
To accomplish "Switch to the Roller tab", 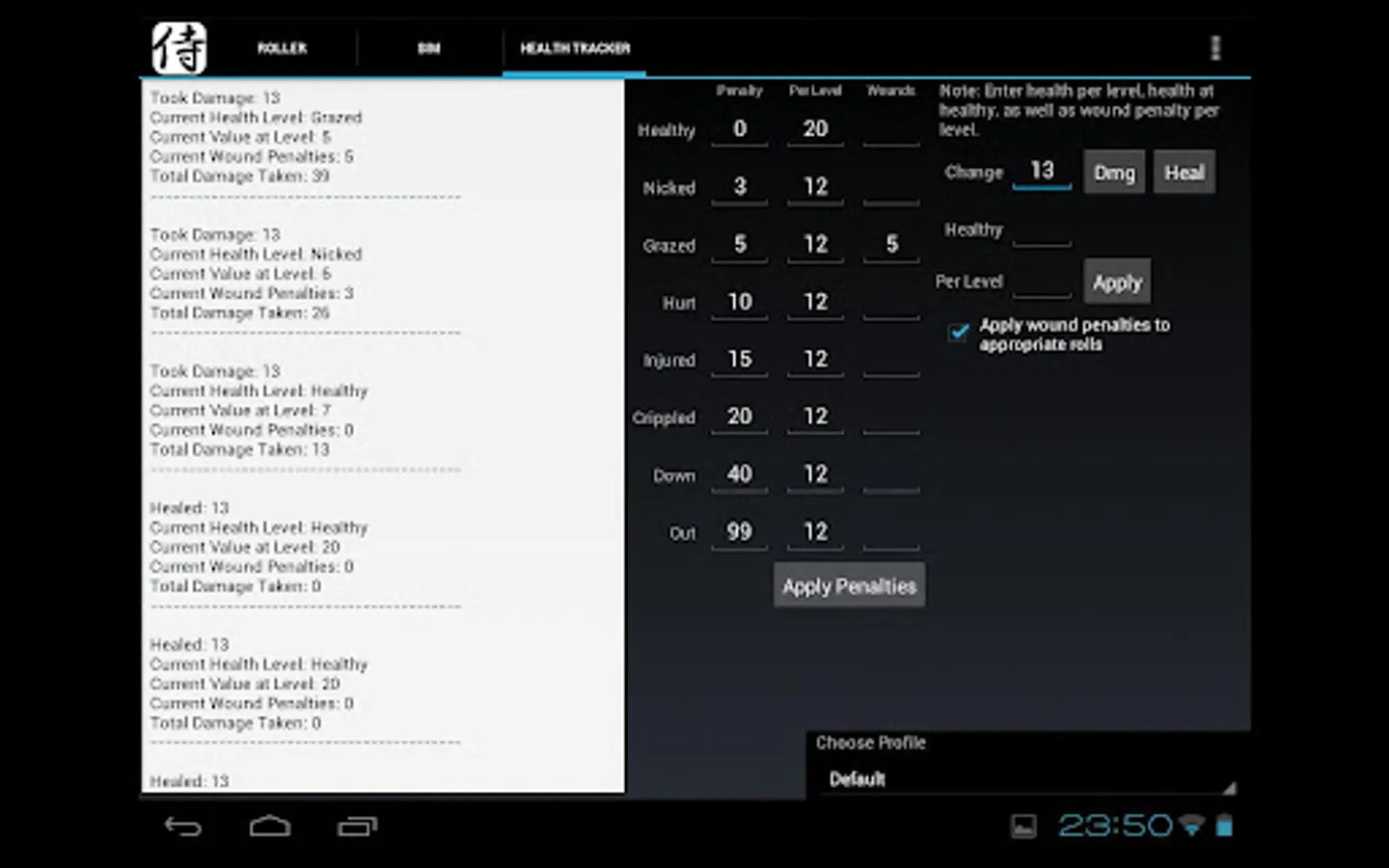I will pyautogui.click(x=282, y=48).
